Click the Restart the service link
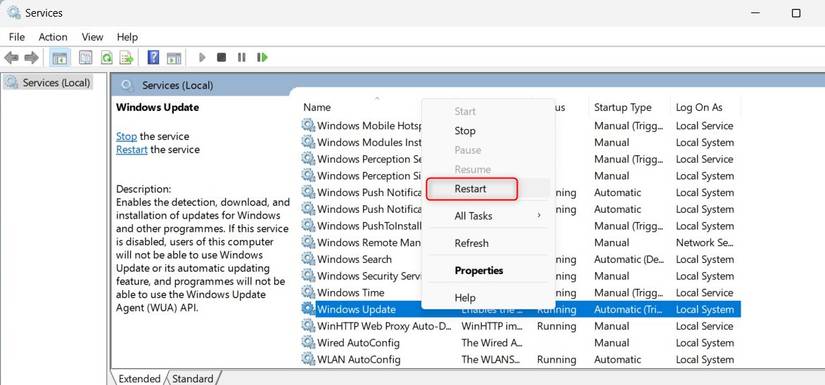The image size is (825, 385). coord(132,149)
